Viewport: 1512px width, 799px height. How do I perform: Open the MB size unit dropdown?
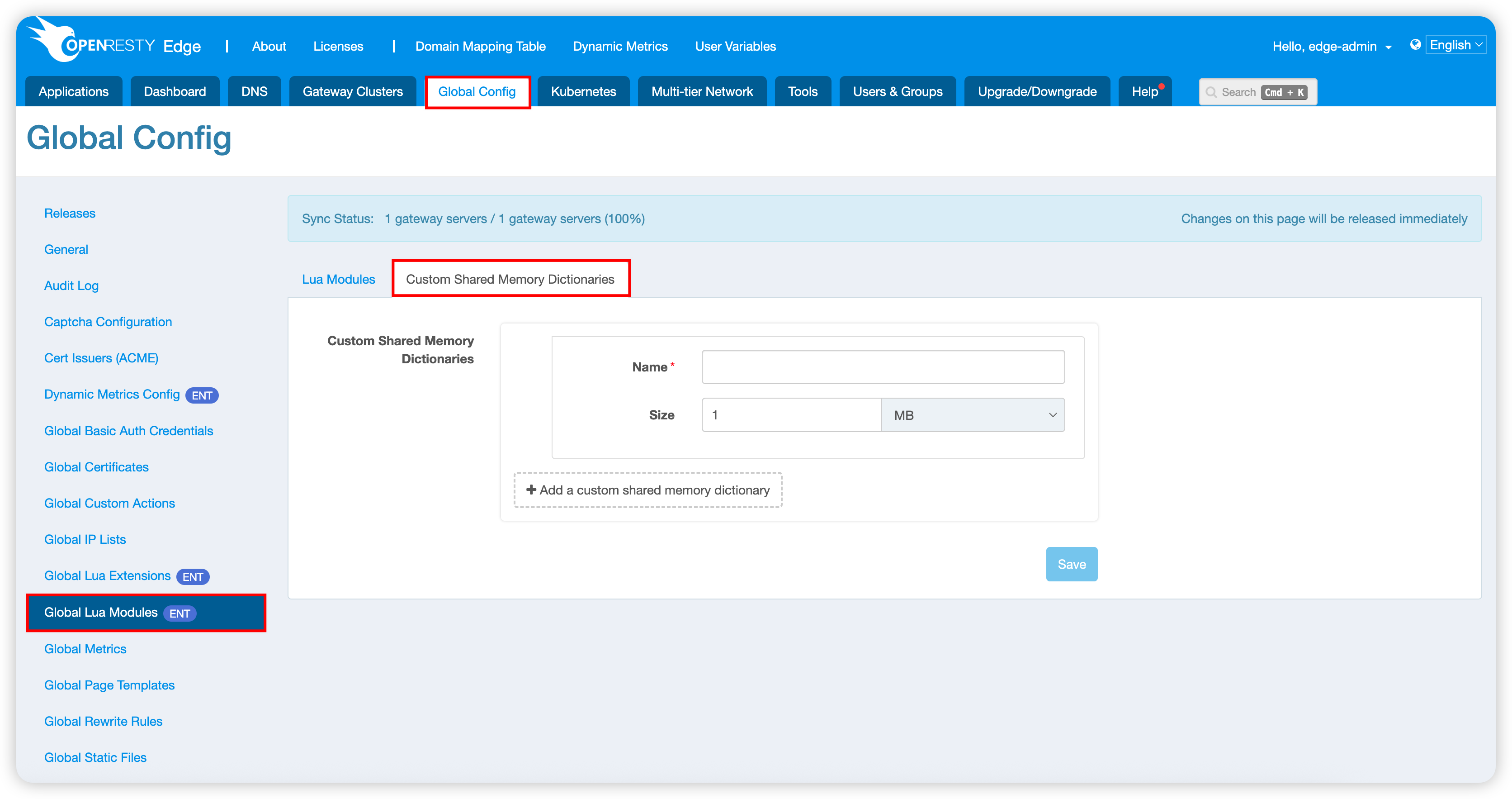tap(973, 415)
